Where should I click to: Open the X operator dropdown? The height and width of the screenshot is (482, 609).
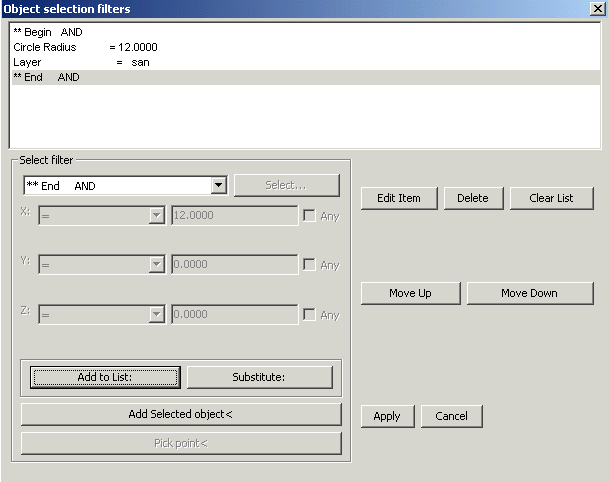pos(156,215)
